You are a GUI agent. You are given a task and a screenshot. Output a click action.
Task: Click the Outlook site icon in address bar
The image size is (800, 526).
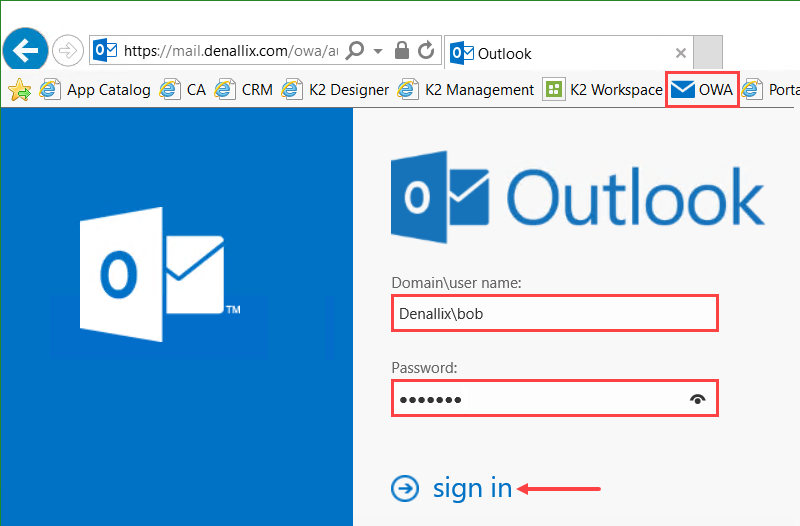105,50
